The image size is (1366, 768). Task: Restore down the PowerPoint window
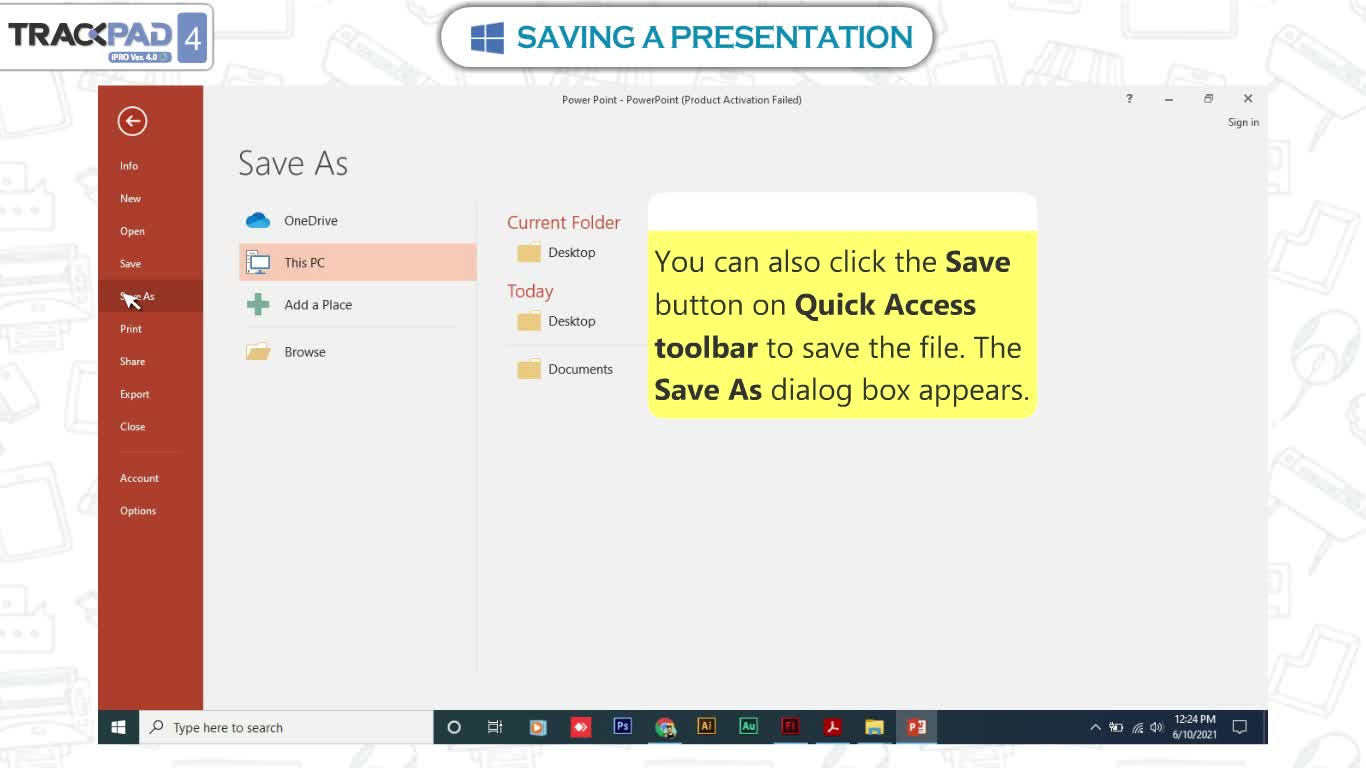pos(1208,99)
